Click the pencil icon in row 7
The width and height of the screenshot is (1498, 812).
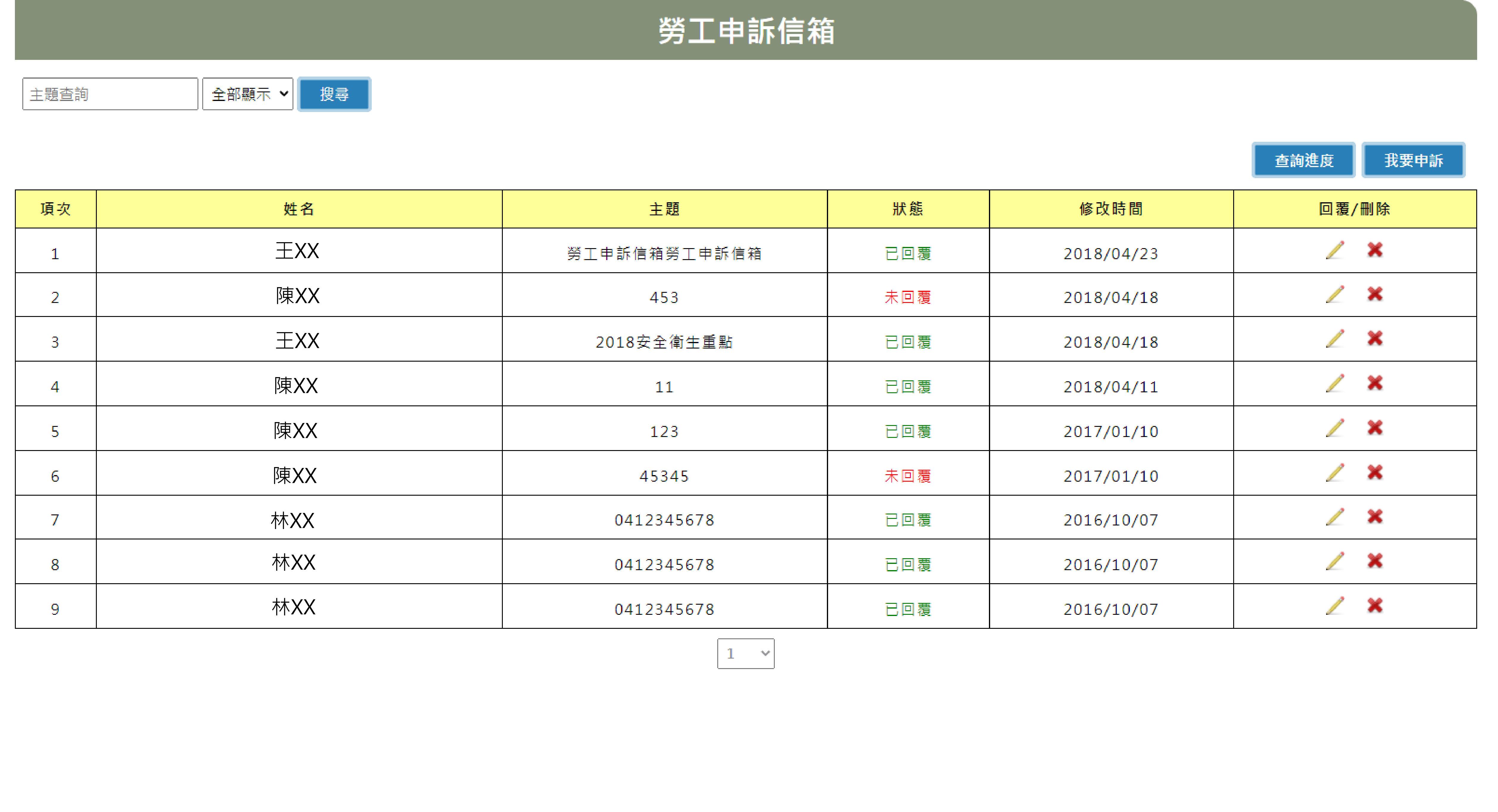point(1334,517)
